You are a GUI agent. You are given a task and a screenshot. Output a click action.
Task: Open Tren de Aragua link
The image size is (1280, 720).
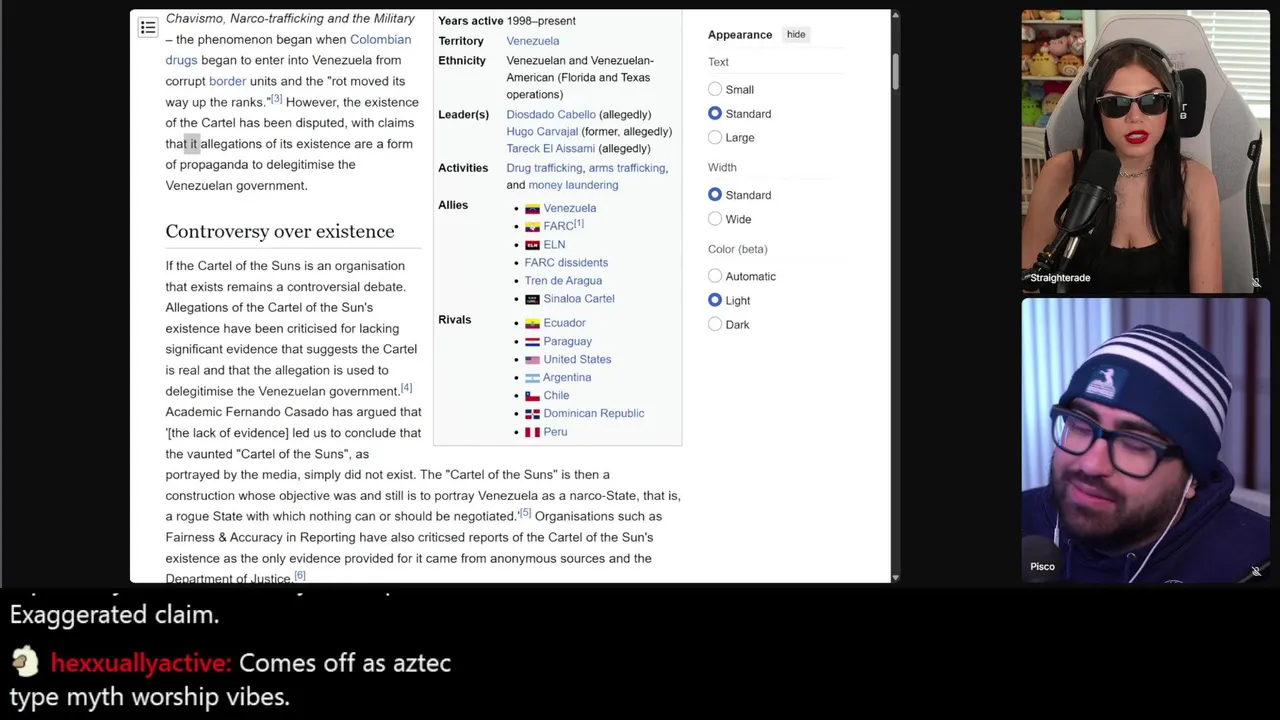tap(563, 281)
